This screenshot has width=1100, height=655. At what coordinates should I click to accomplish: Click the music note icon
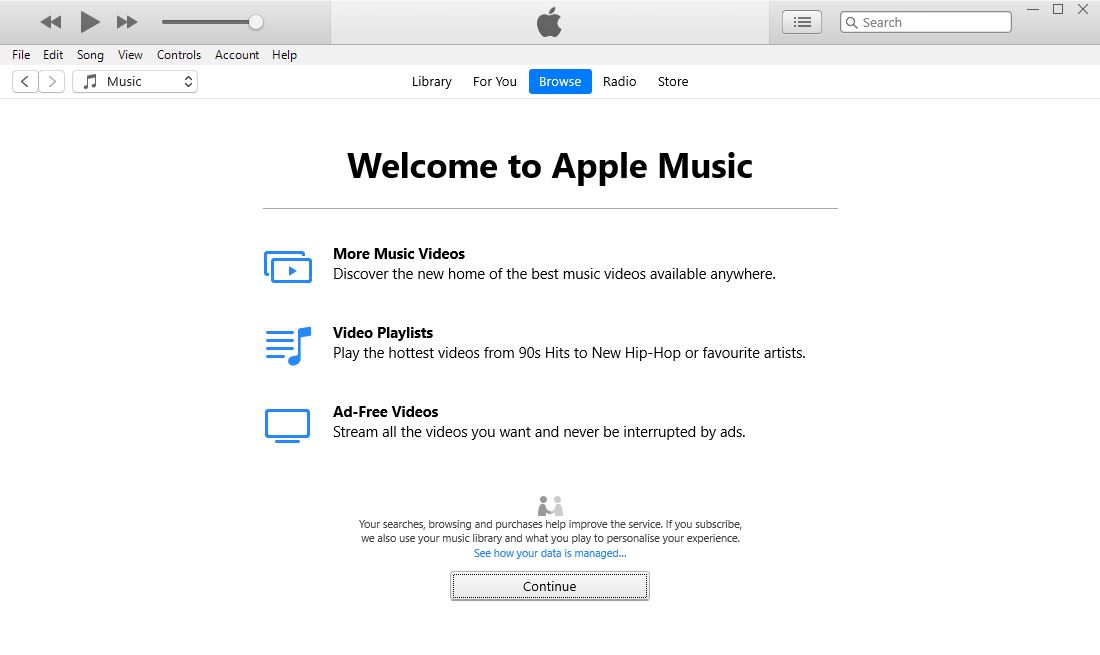(90, 81)
